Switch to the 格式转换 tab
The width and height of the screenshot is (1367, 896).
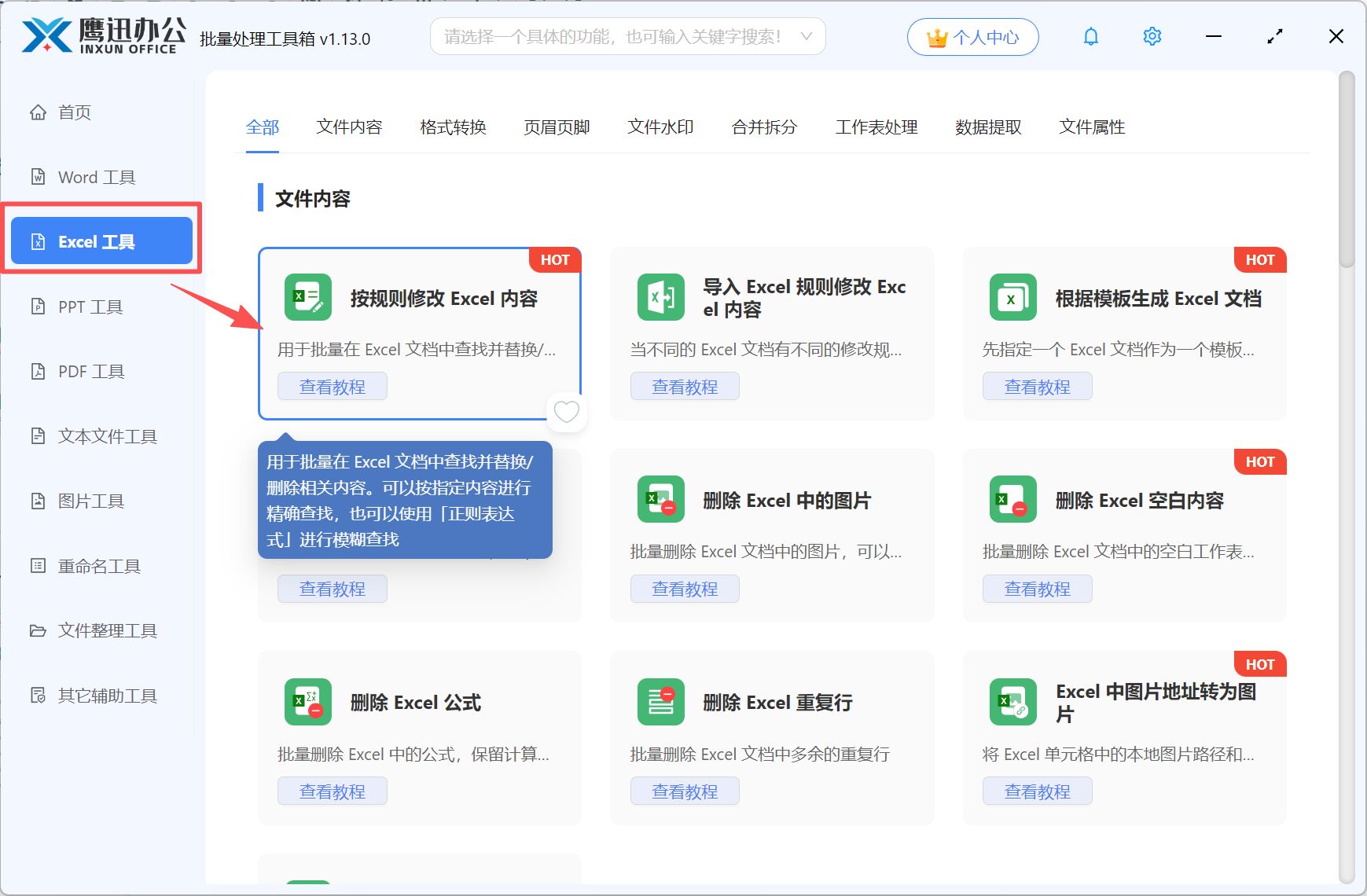[x=453, y=127]
